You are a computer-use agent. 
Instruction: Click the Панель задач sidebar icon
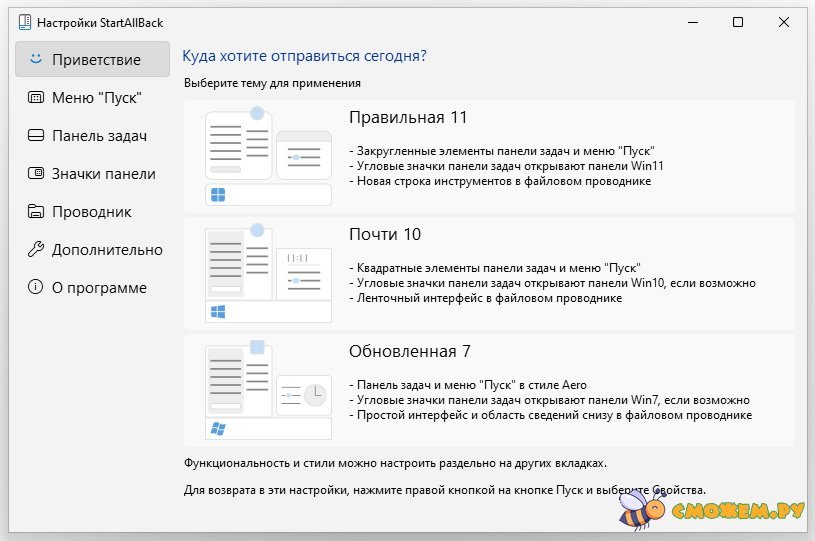click(x=36, y=135)
